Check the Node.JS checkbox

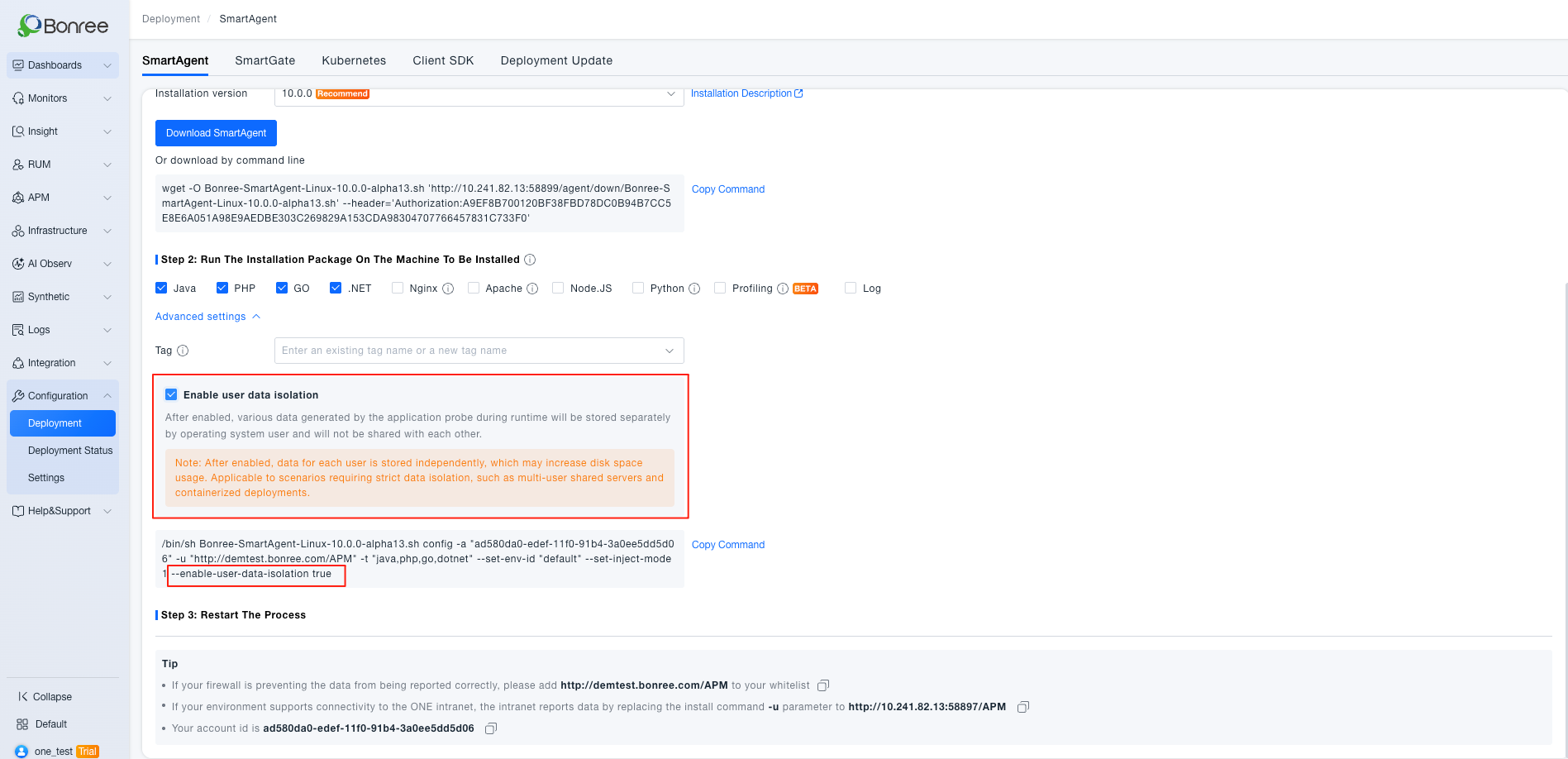[x=558, y=288]
